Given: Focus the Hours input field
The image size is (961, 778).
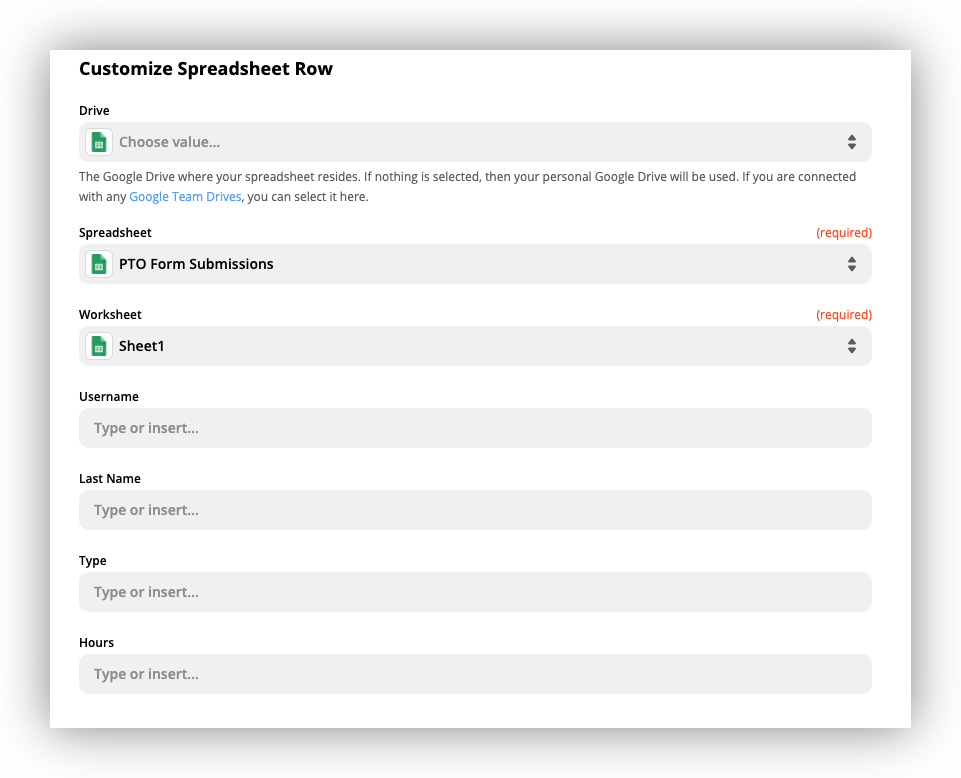Looking at the screenshot, I should (x=475, y=674).
